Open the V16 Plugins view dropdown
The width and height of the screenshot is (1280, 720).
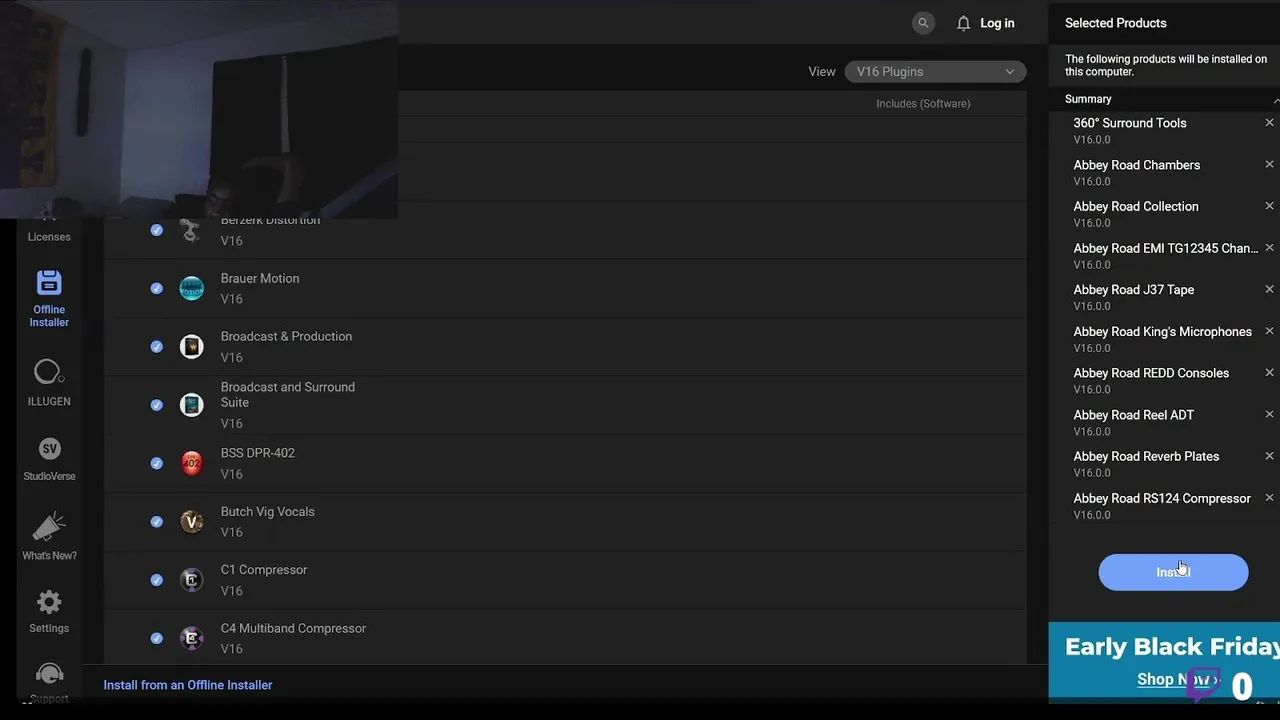click(935, 72)
